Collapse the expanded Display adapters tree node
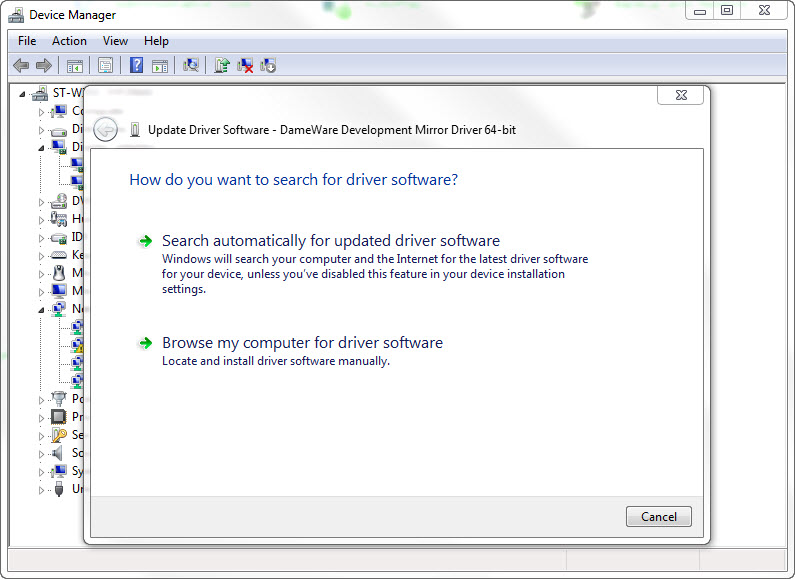The width and height of the screenshot is (795, 579). coord(42,147)
